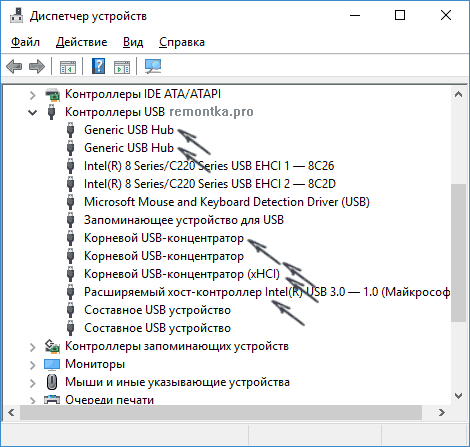Viewport: 470px width, 447px height.
Task: Open the Справка menu
Action: click(x=182, y=42)
